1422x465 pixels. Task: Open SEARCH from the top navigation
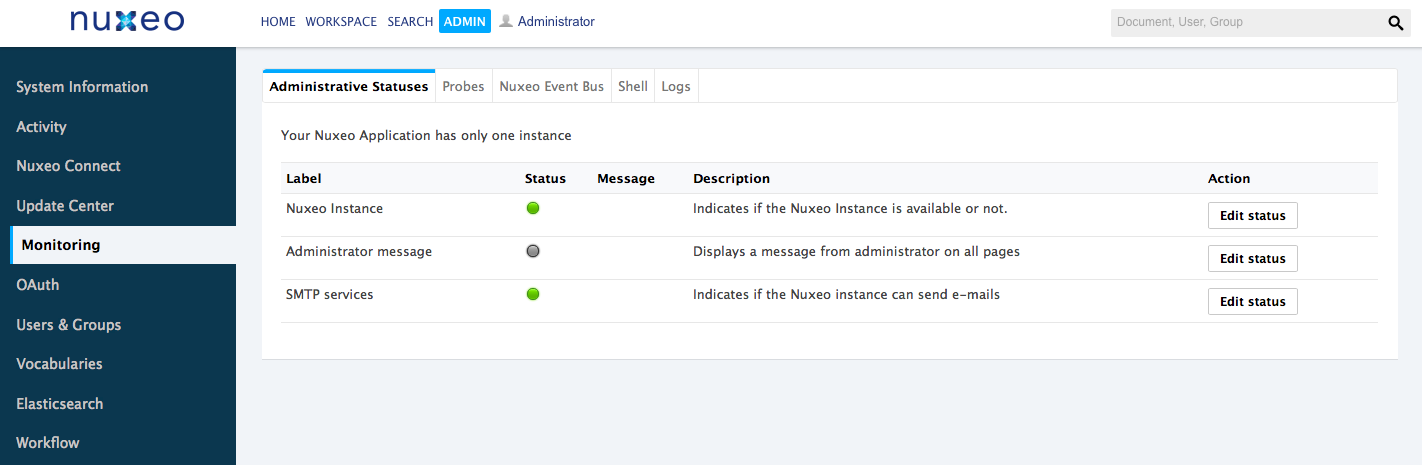(410, 21)
